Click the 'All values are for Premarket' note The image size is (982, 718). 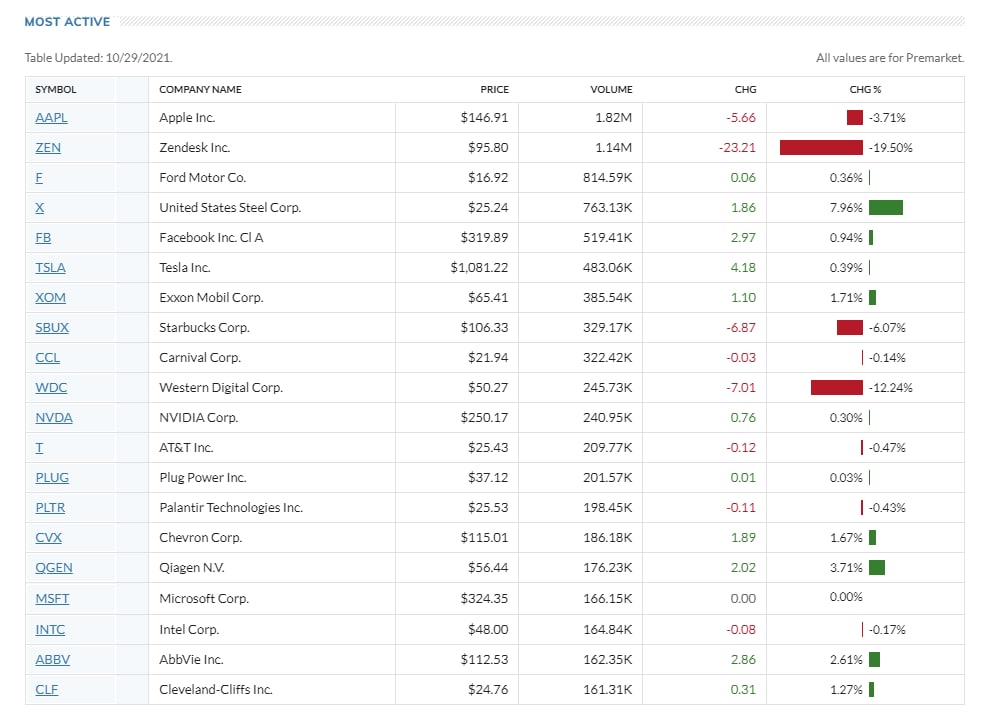click(x=890, y=58)
